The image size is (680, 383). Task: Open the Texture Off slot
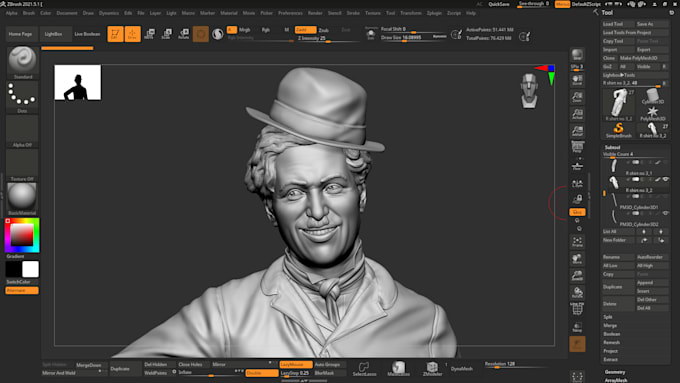23,164
